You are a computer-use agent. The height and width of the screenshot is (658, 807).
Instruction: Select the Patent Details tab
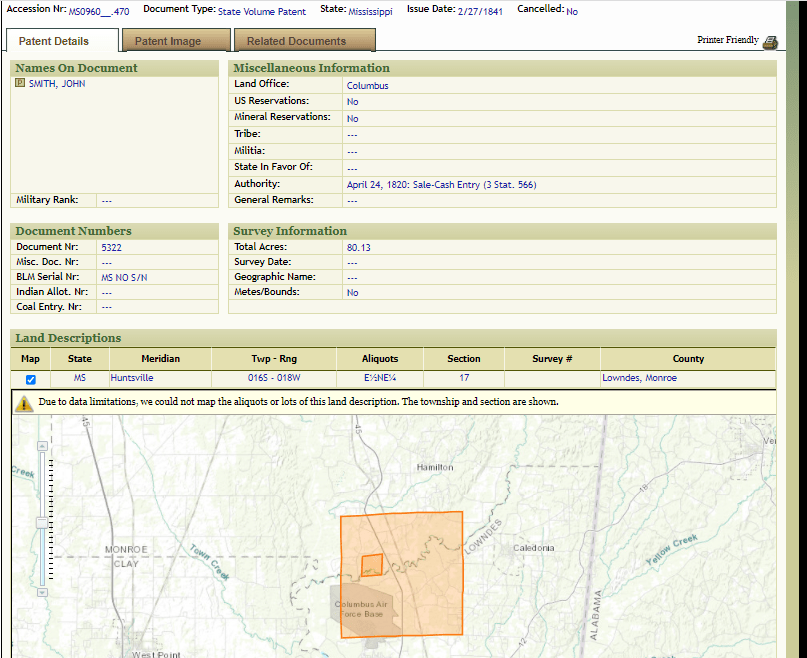click(x=54, y=41)
